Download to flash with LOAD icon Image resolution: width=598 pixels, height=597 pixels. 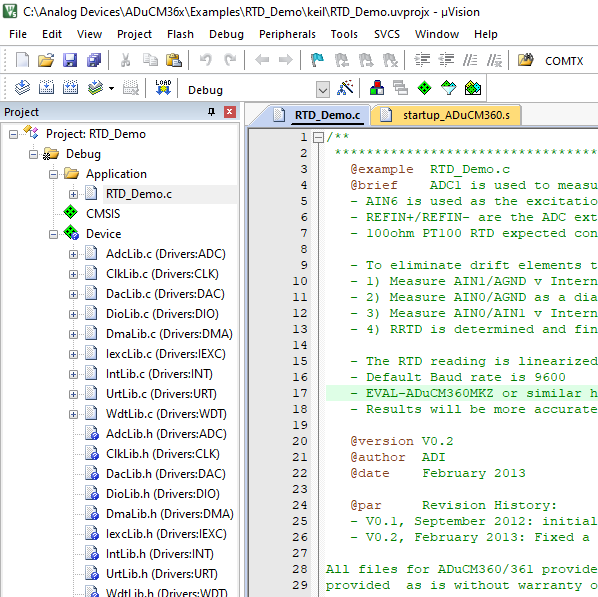click(163, 87)
